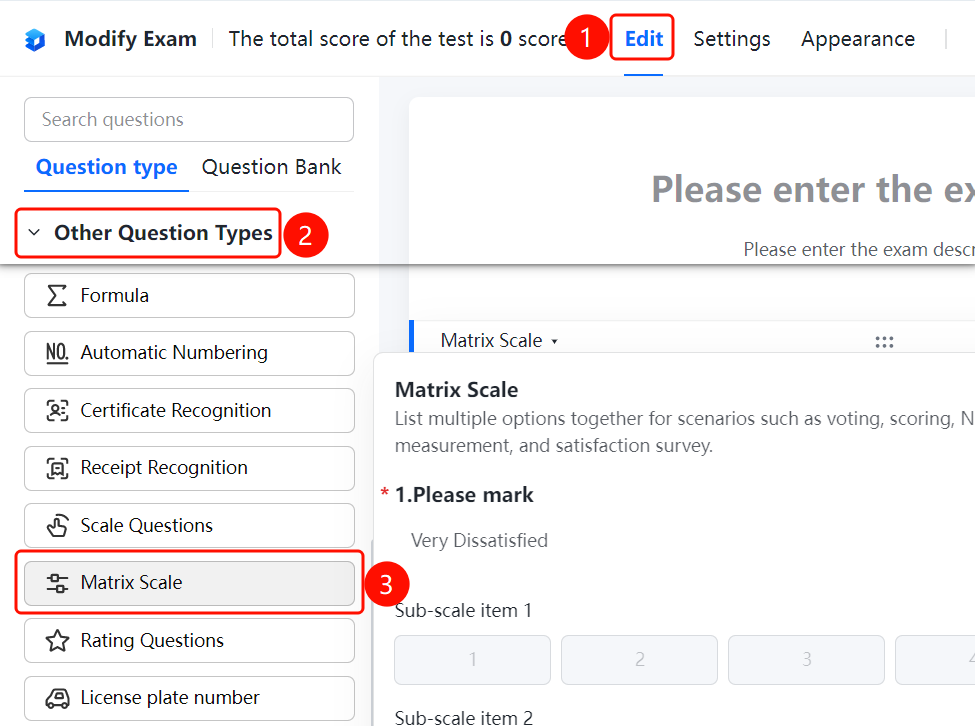This screenshot has height=726, width=975.
Task: Click the Search questions field
Action: click(189, 119)
